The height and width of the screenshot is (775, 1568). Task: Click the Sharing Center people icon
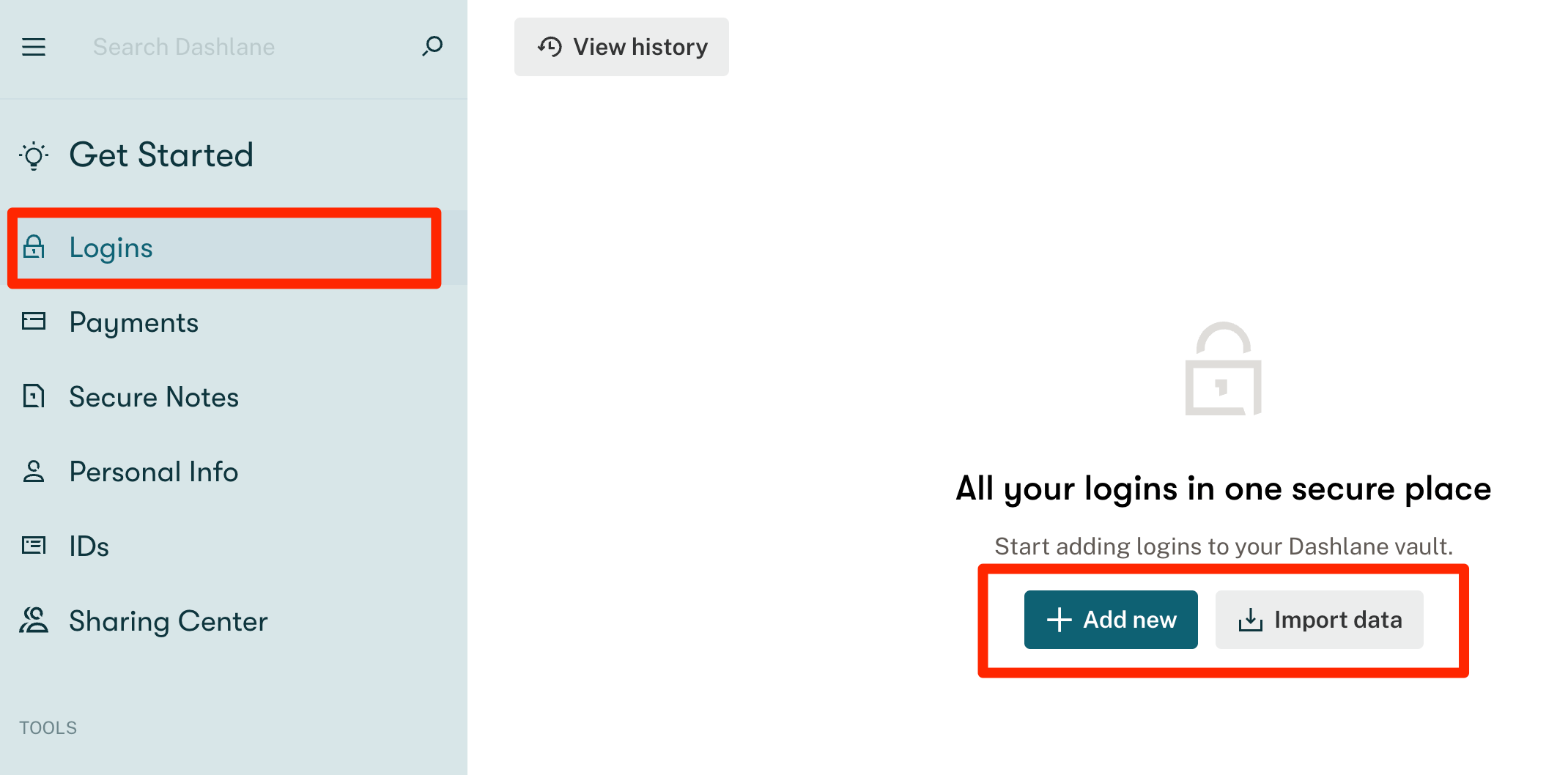[34, 620]
